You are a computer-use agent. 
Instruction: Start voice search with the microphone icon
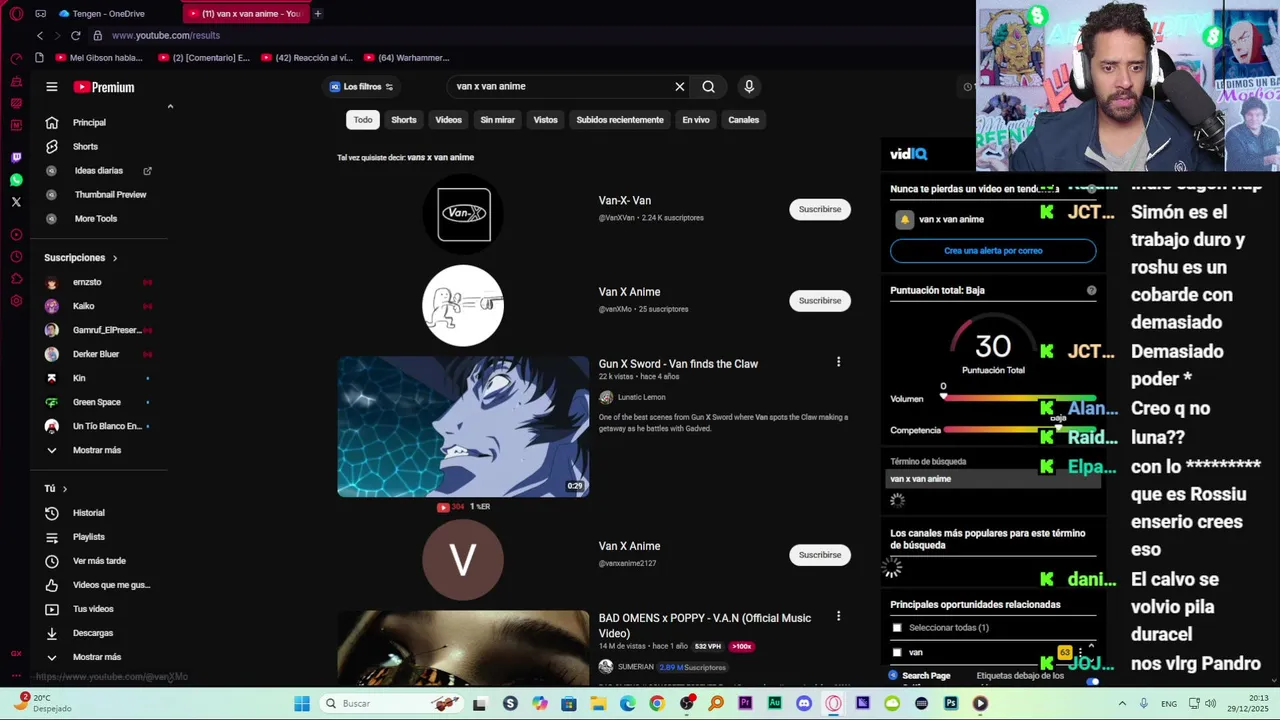tap(749, 87)
